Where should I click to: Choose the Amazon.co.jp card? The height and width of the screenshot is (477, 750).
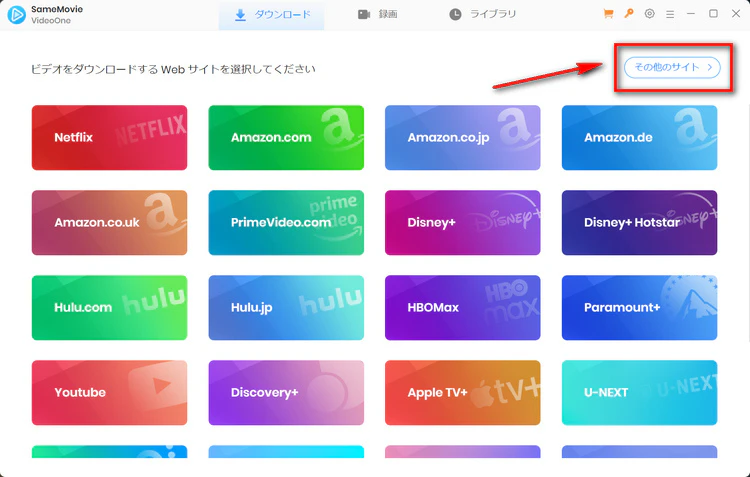(463, 138)
